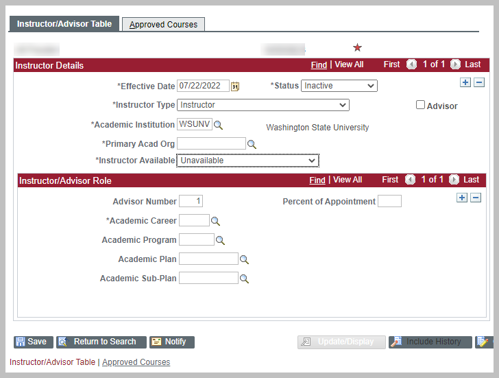Select the Instructor/Advisor Table tab

[x=64, y=24]
